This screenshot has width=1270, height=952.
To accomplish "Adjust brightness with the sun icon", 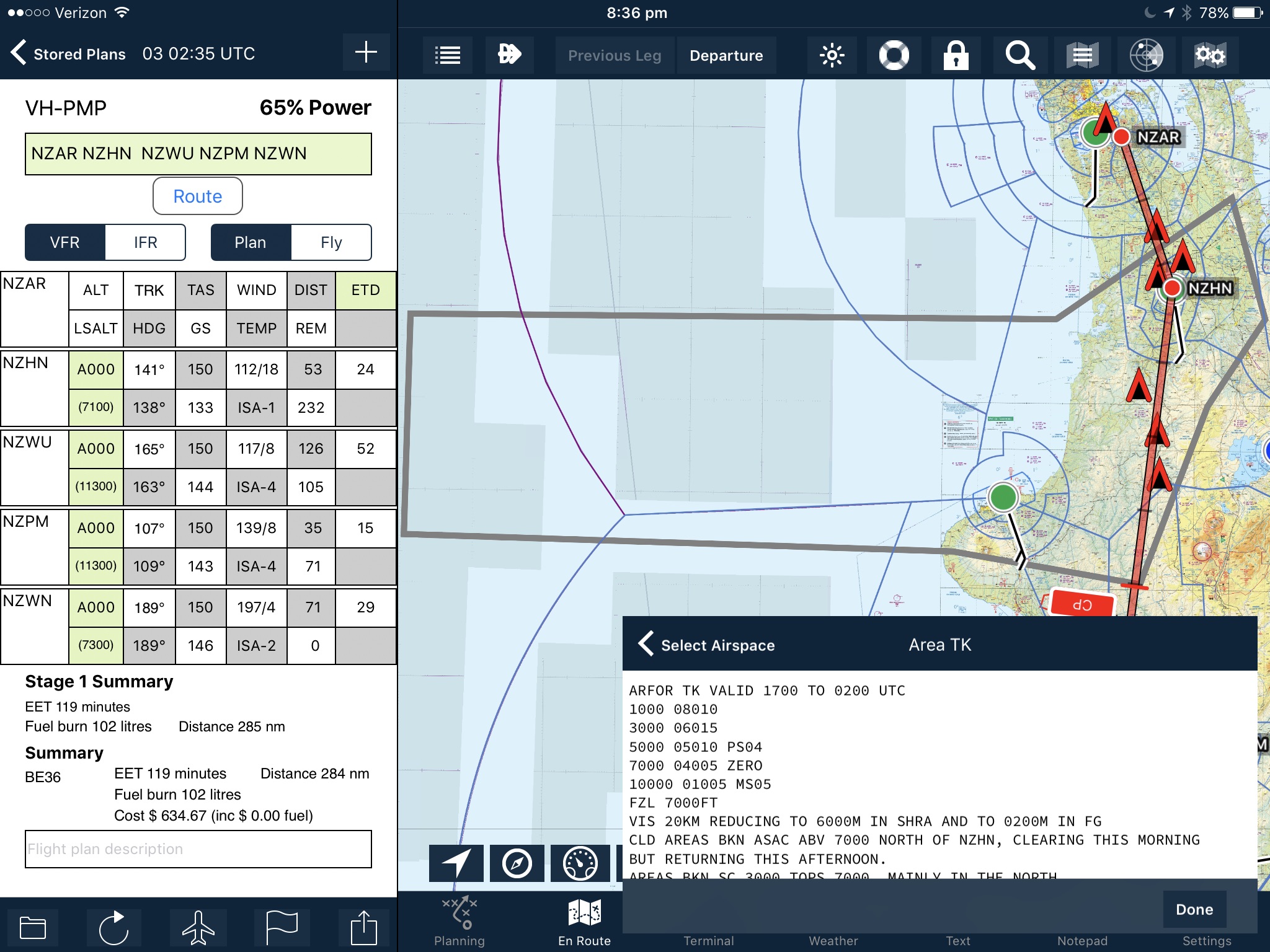I will (x=832, y=55).
